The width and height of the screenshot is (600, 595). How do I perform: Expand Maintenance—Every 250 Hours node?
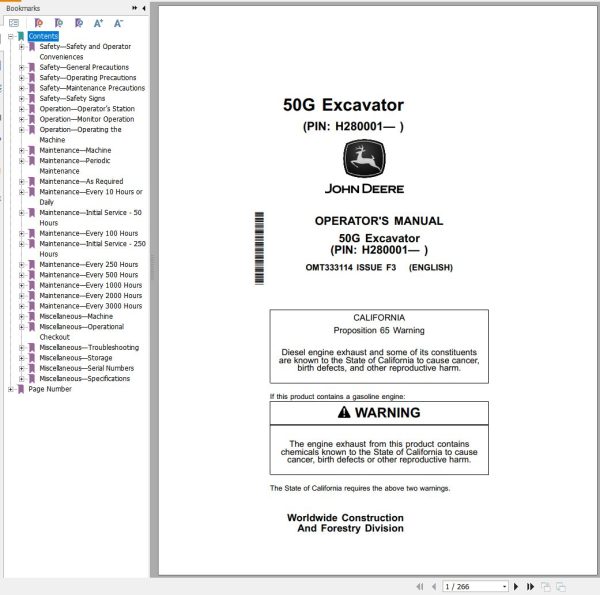coord(22,264)
